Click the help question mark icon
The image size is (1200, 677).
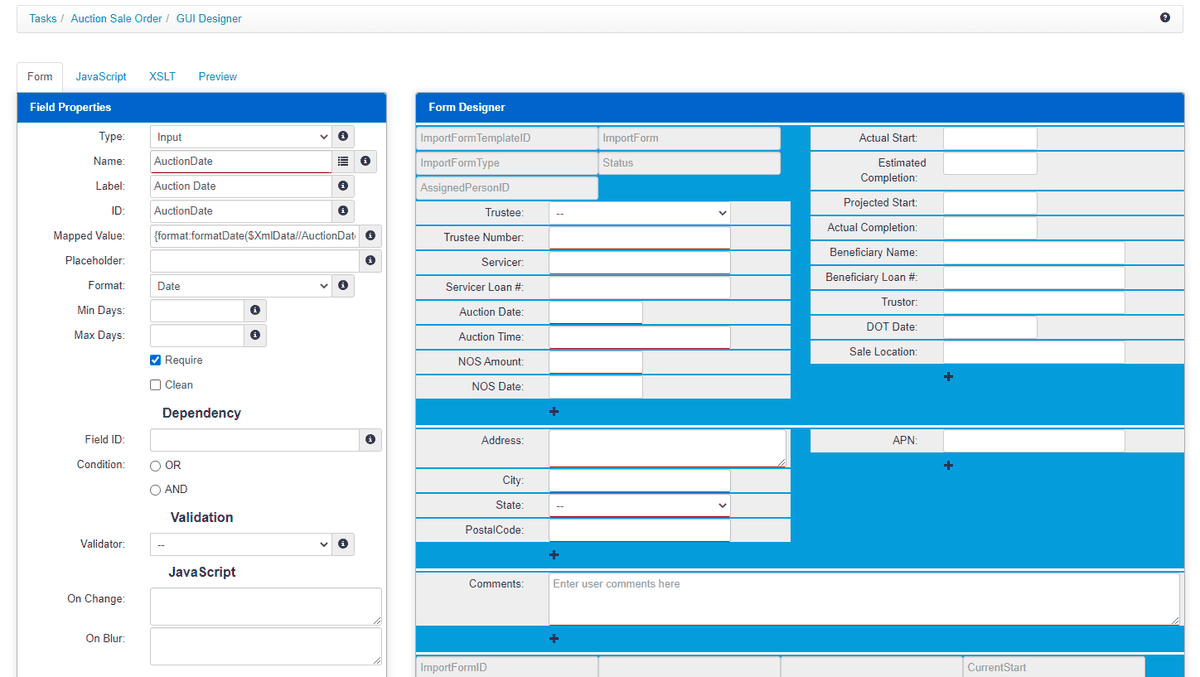1165,18
